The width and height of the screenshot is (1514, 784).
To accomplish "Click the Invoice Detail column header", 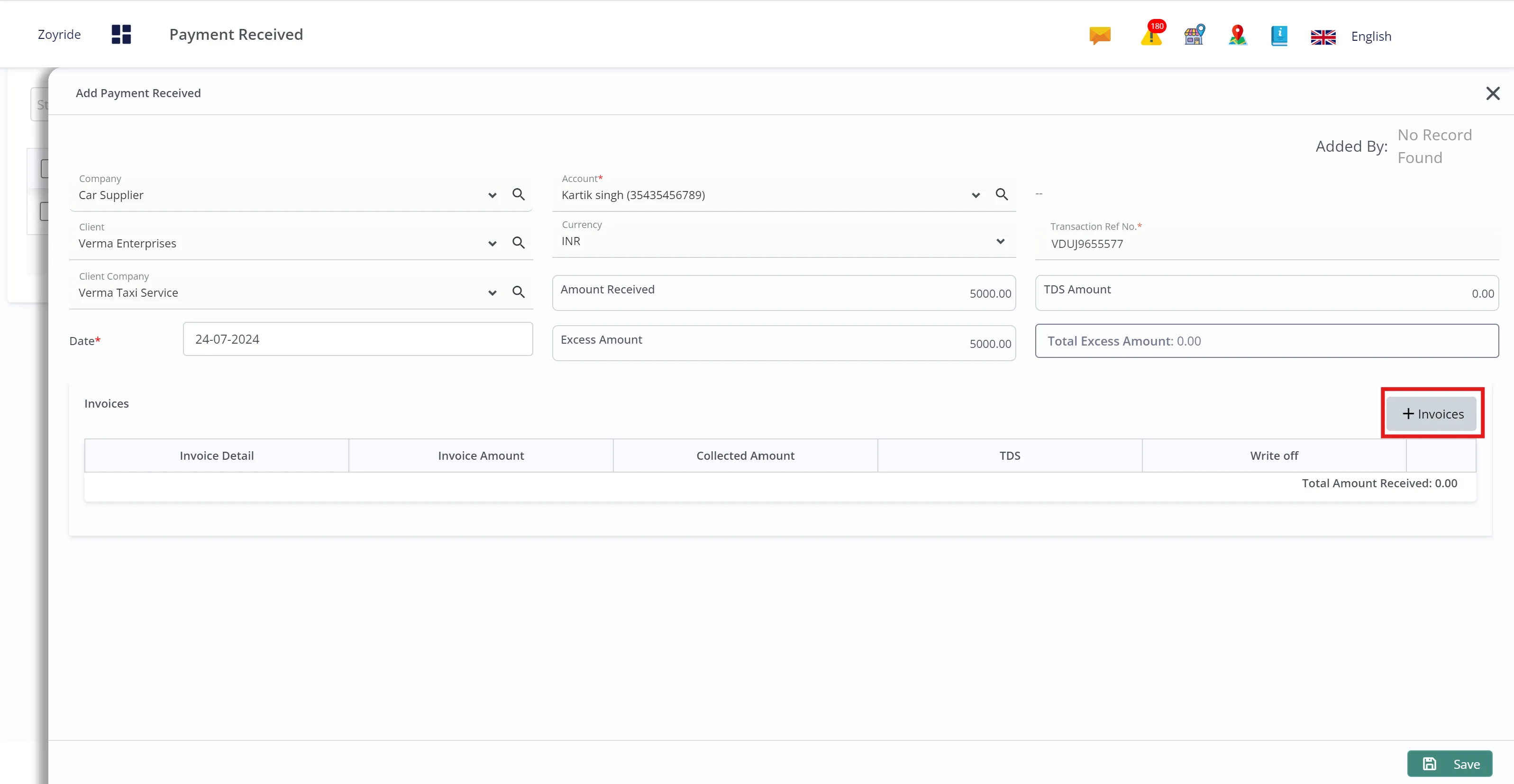I will (217, 456).
